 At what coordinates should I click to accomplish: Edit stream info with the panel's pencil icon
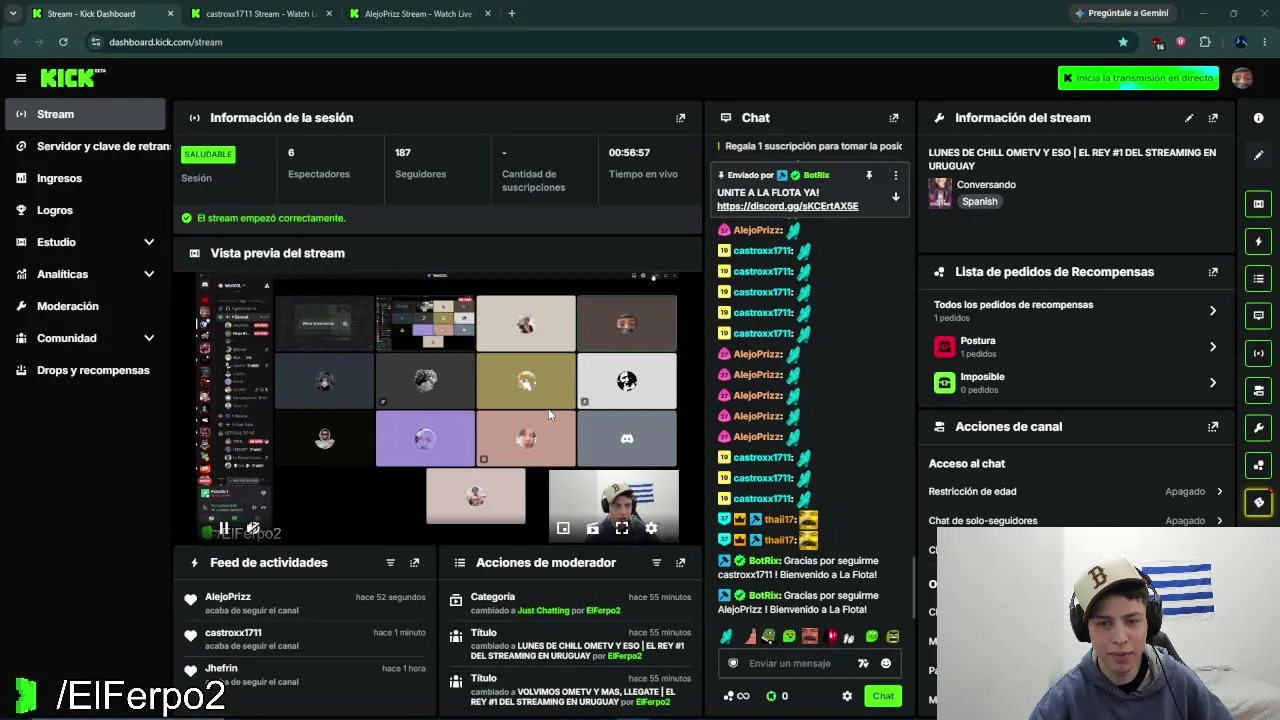coord(1189,118)
